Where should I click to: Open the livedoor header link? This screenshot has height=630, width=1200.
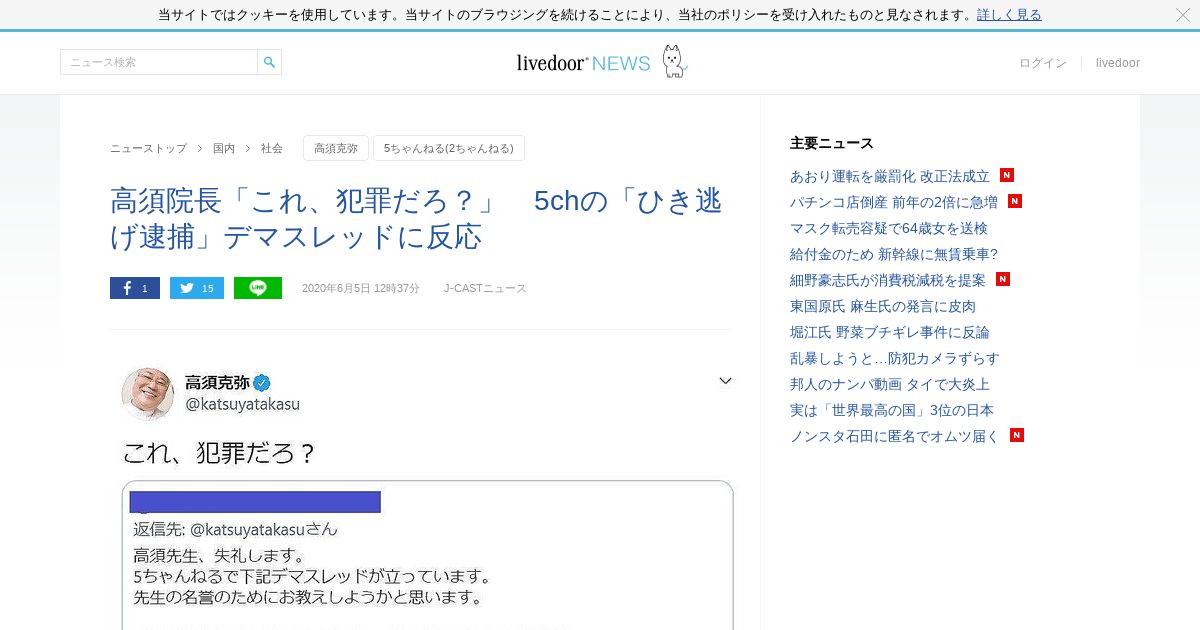(x=1118, y=63)
